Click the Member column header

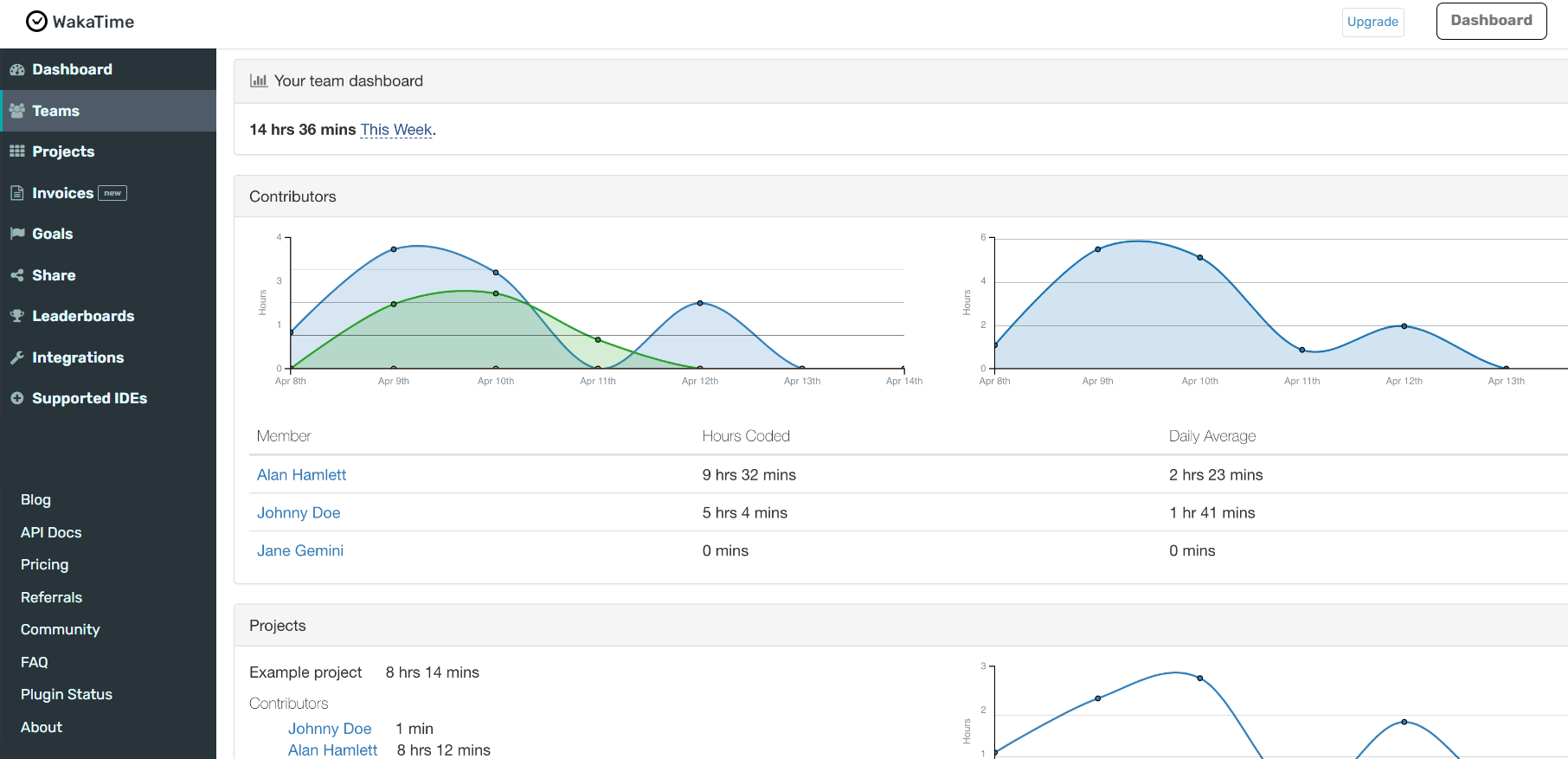click(x=284, y=436)
